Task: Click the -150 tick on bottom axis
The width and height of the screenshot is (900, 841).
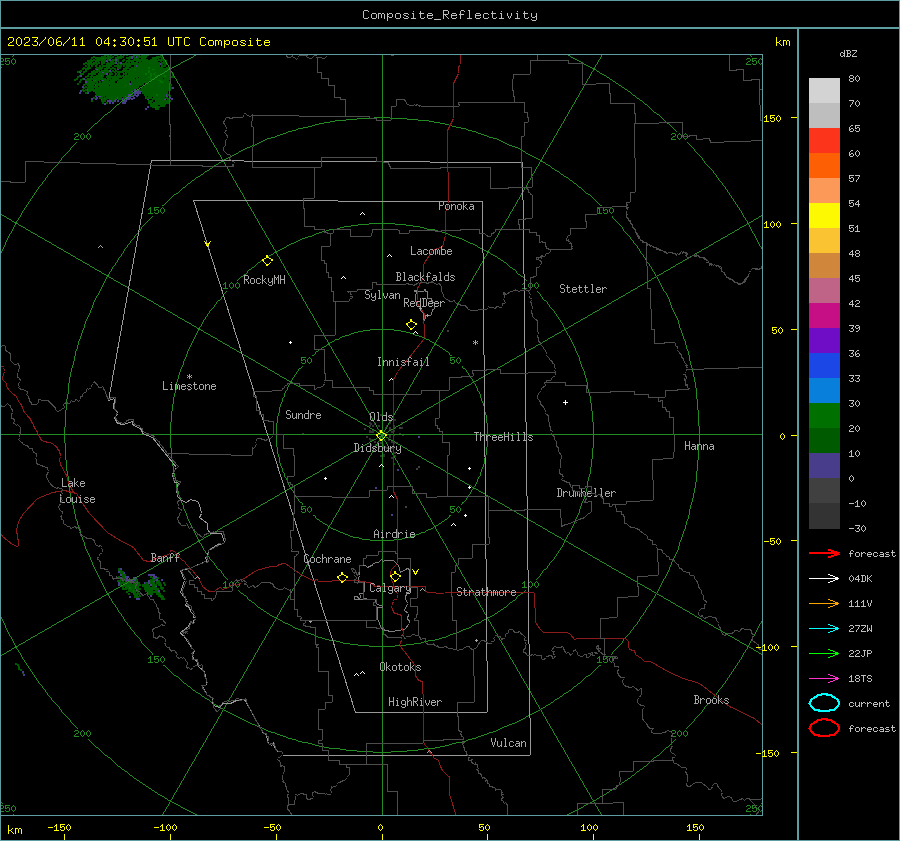Action: [59, 827]
